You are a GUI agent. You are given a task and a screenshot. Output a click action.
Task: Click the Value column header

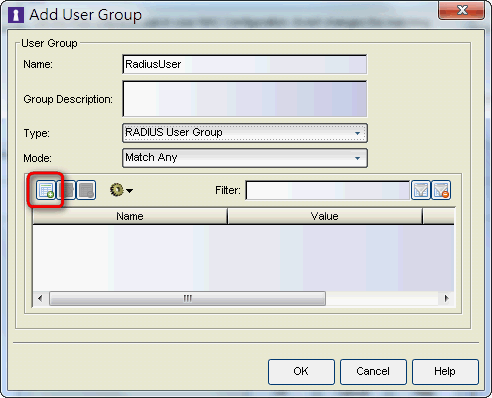click(325, 216)
